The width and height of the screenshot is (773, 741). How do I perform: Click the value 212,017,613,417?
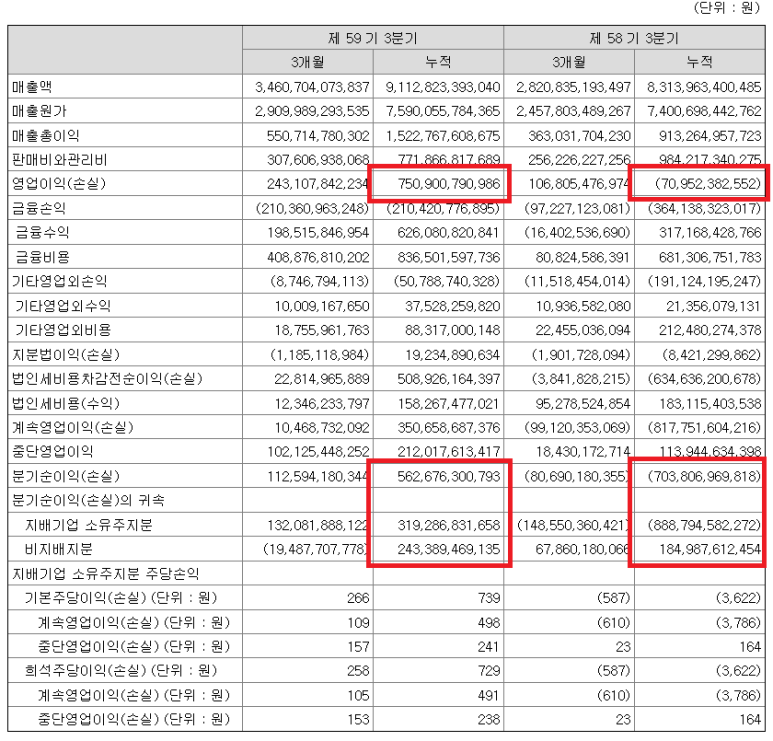pyautogui.click(x=449, y=451)
